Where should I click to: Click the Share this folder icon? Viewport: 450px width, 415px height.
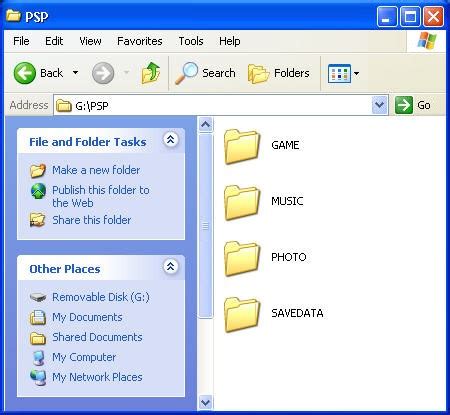37,220
